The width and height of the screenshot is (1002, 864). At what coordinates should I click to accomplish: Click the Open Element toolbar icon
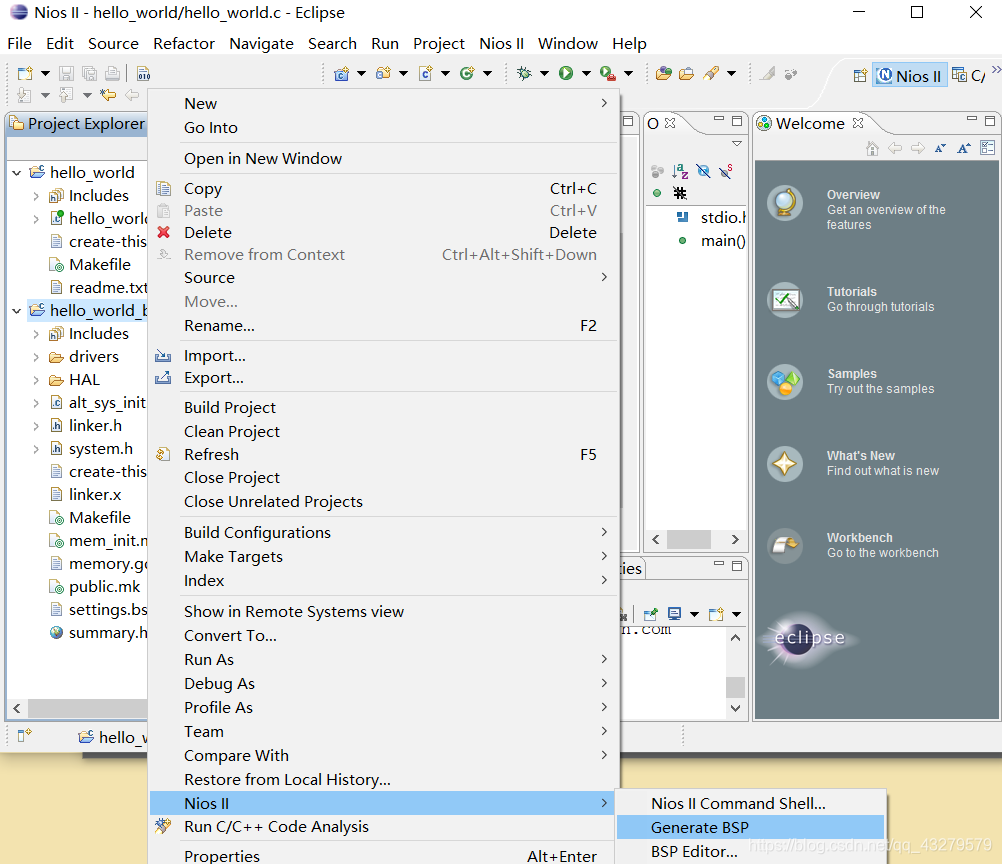664,73
